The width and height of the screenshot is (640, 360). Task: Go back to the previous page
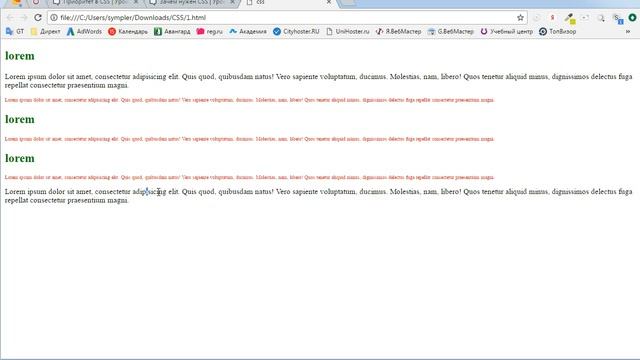pyautogui.click(x=10, y=18)
